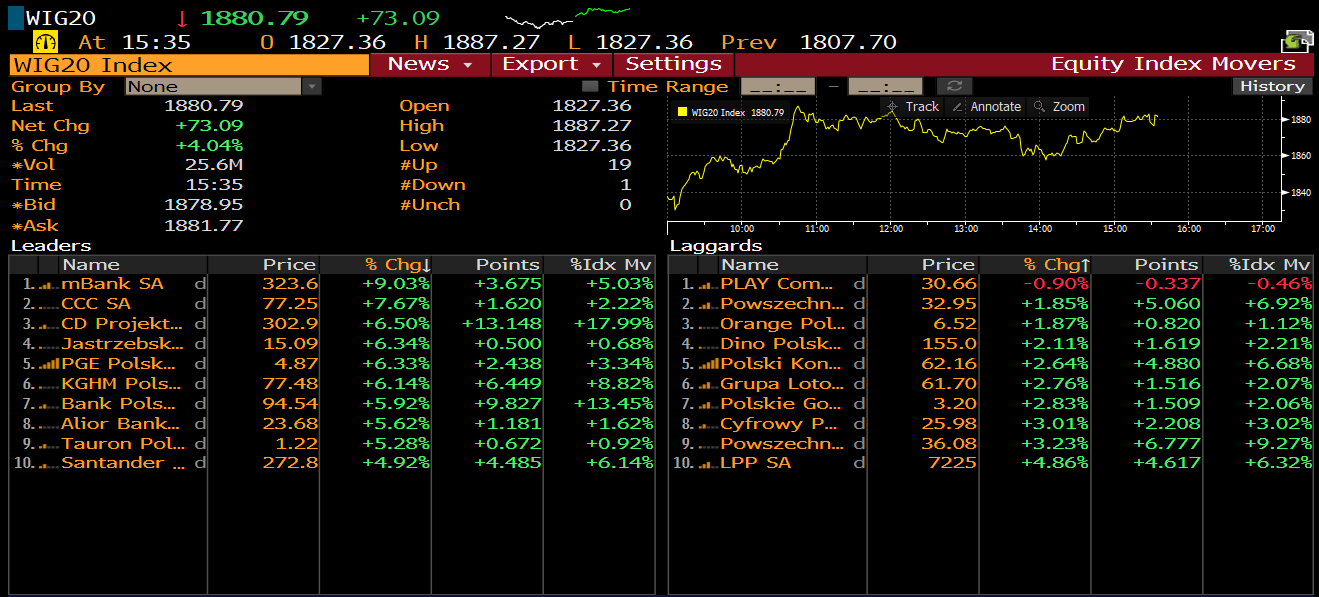
Task: Enable the Time Range checkbox
Action: pyautogui.click(x=590, y=87)
